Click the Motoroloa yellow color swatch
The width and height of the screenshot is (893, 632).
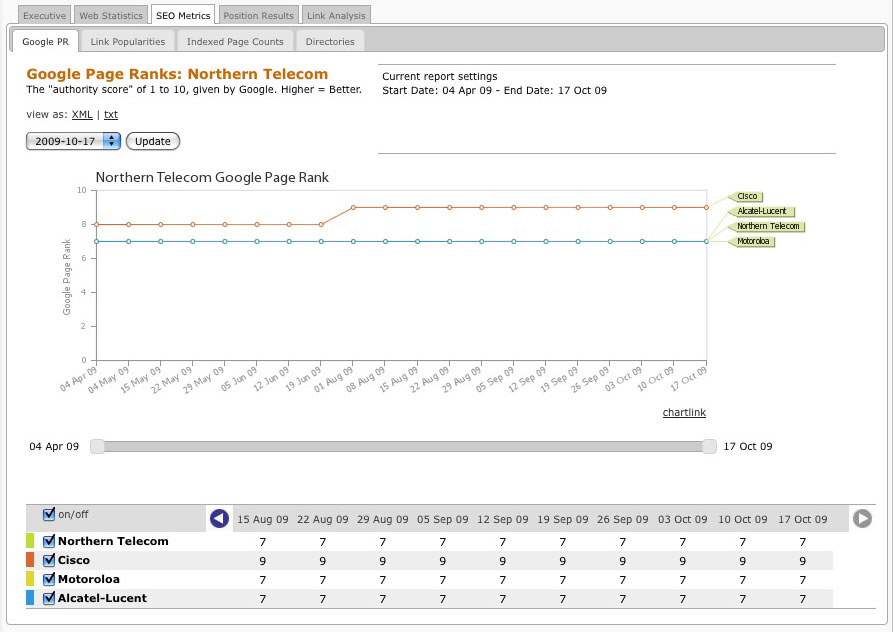click(30, 579)
